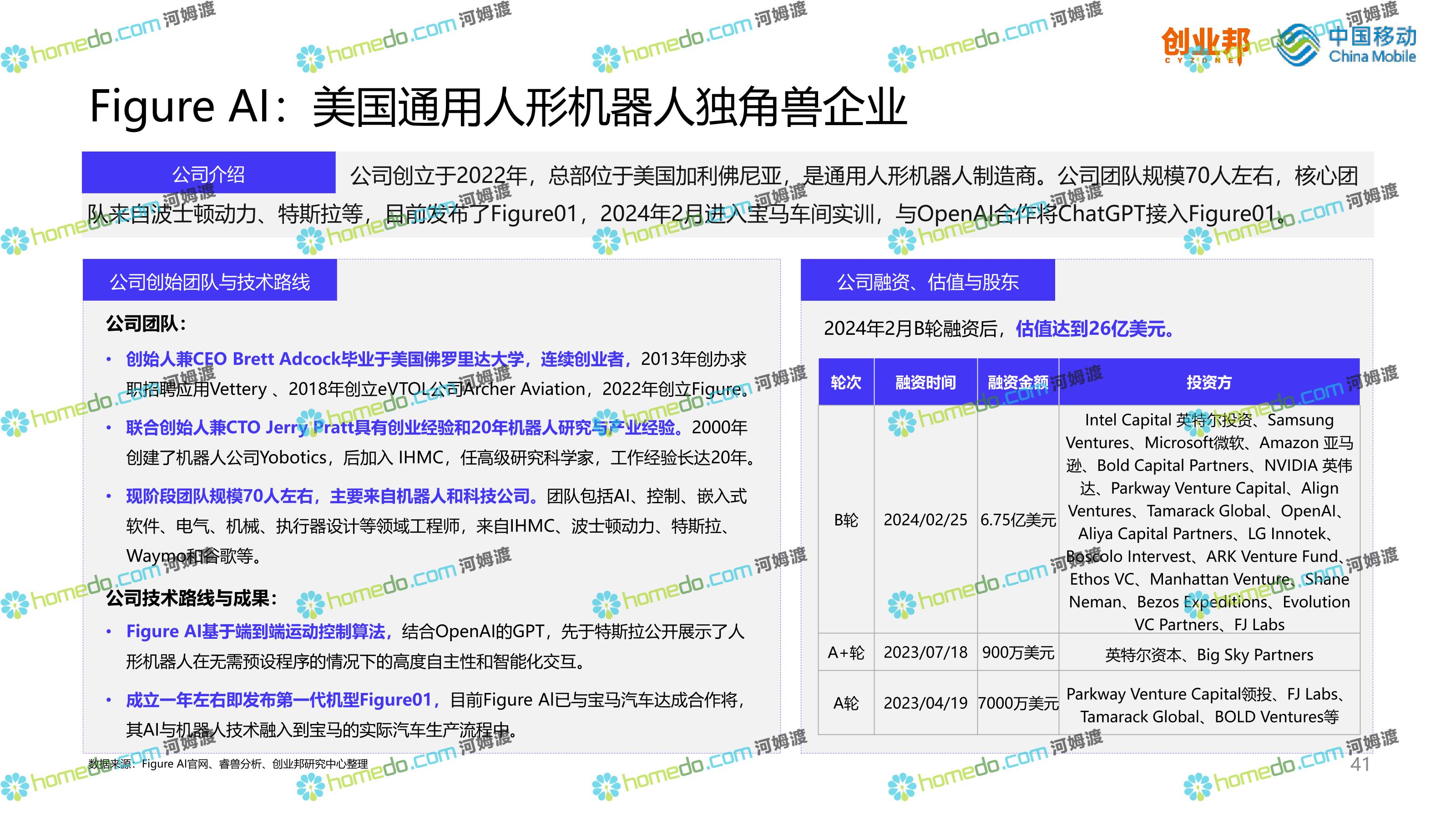Click page number 41
Screen dimensions: 1456x819
click(x=1360, y=764)
